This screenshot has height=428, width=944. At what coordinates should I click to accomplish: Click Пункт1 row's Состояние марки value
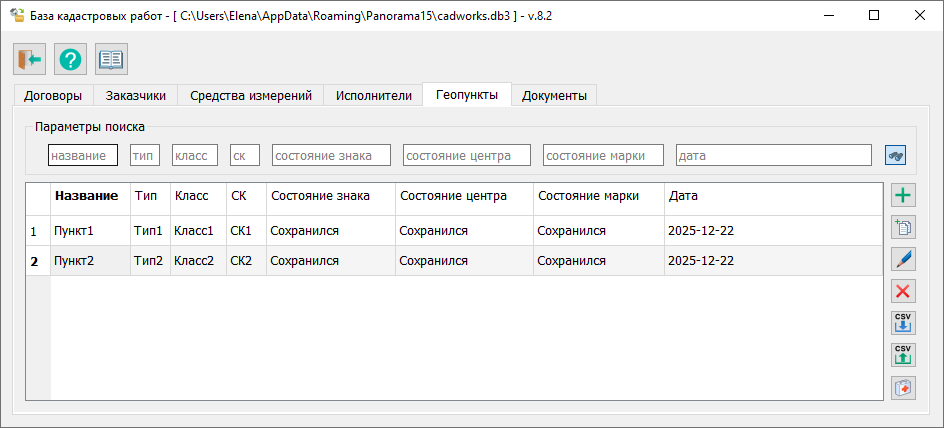pos(599,231)
